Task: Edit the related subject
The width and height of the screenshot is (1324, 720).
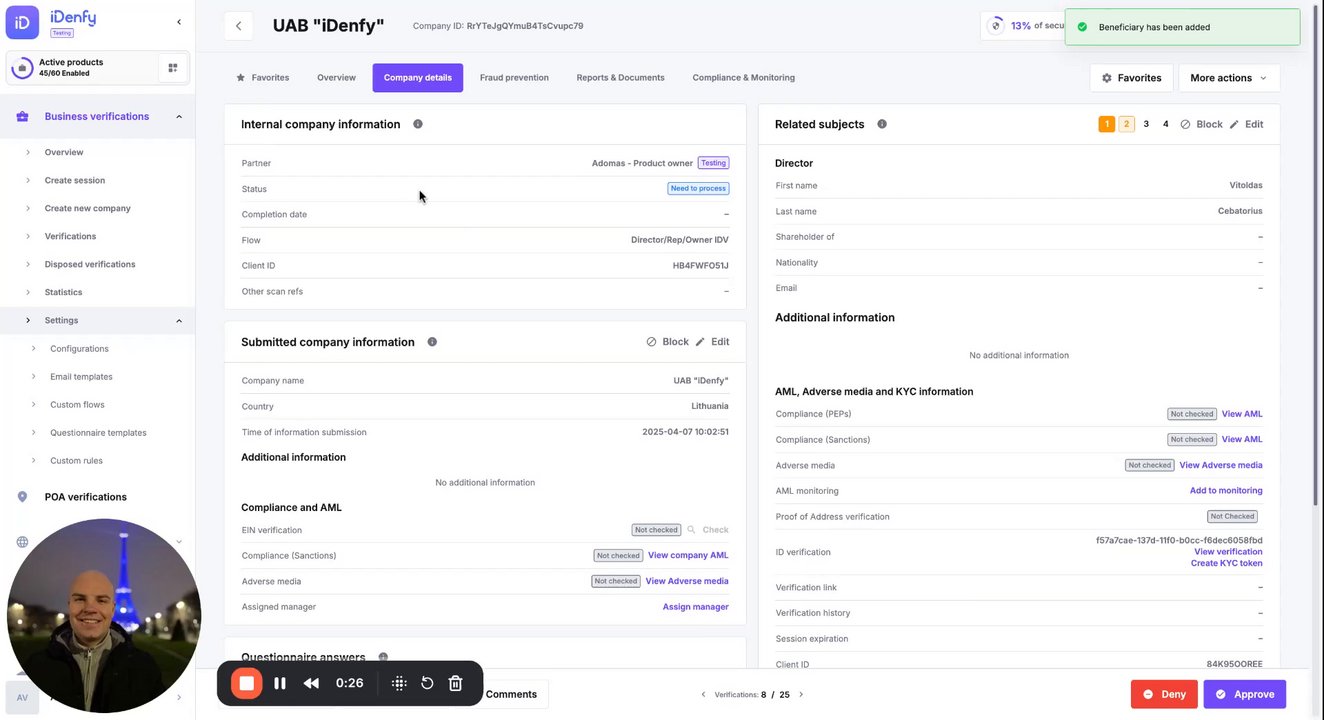Action: tap(1246, 124)
